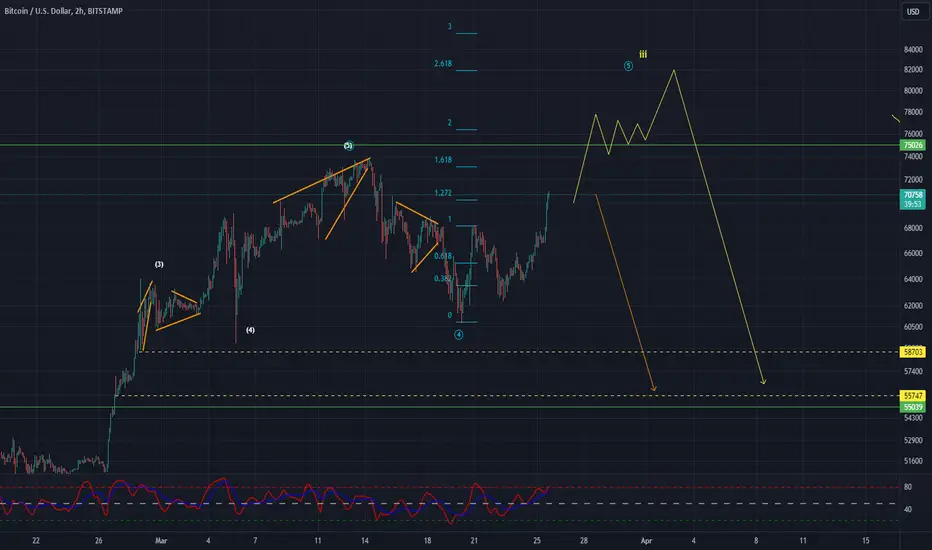Click the Apr label on time axis
Screen dimensions: 932x550
[x=646, y=540]
